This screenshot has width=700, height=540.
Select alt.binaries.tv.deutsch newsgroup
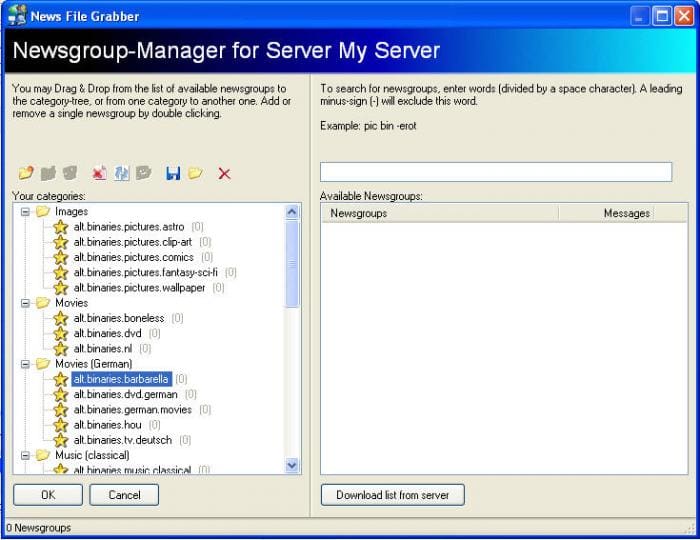[123, 440]
